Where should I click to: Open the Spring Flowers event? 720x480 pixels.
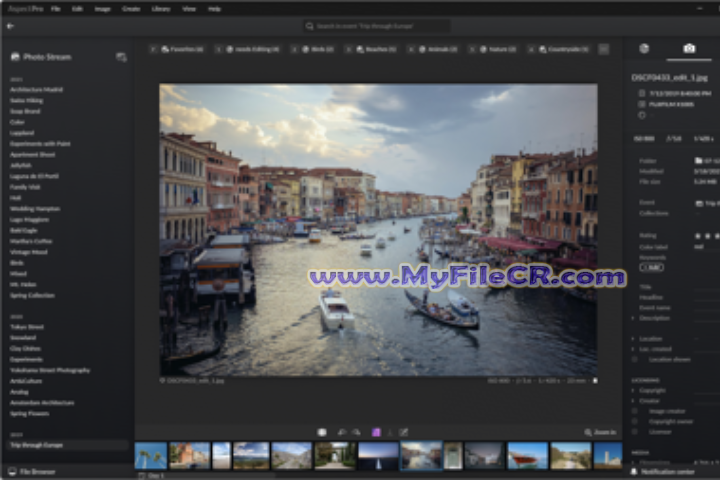[29, 413]
